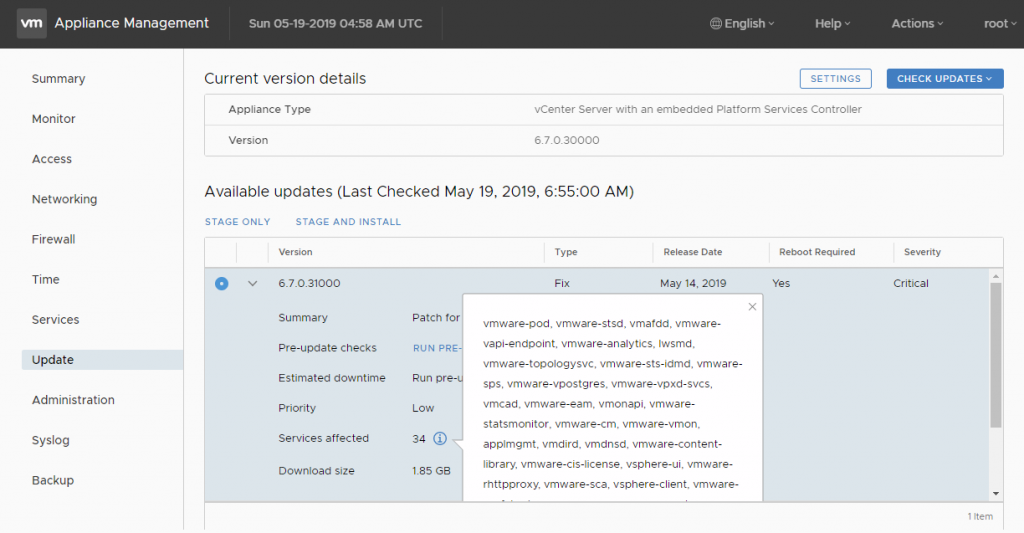
Task: Open the Services section
Action: pyautogui.click(x=56, y=319)
